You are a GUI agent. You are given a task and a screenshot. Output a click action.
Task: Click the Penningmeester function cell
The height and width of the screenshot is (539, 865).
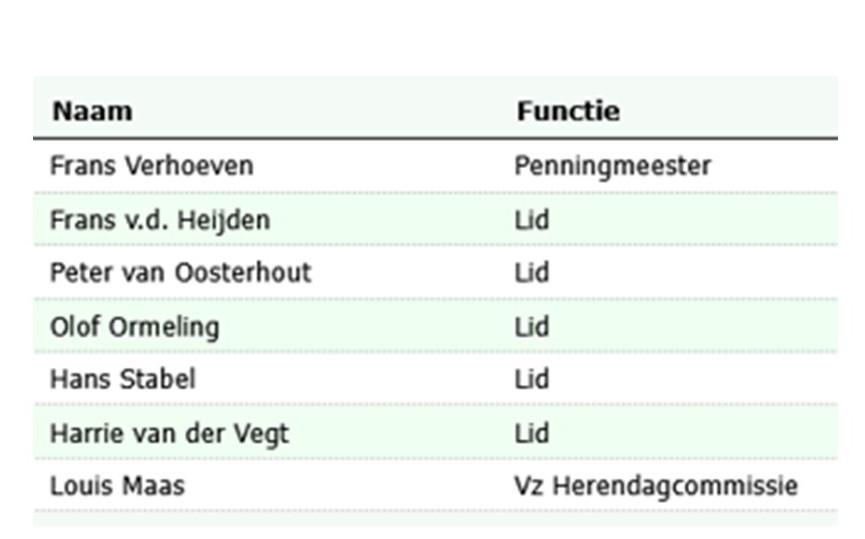[x=612, y=166]
